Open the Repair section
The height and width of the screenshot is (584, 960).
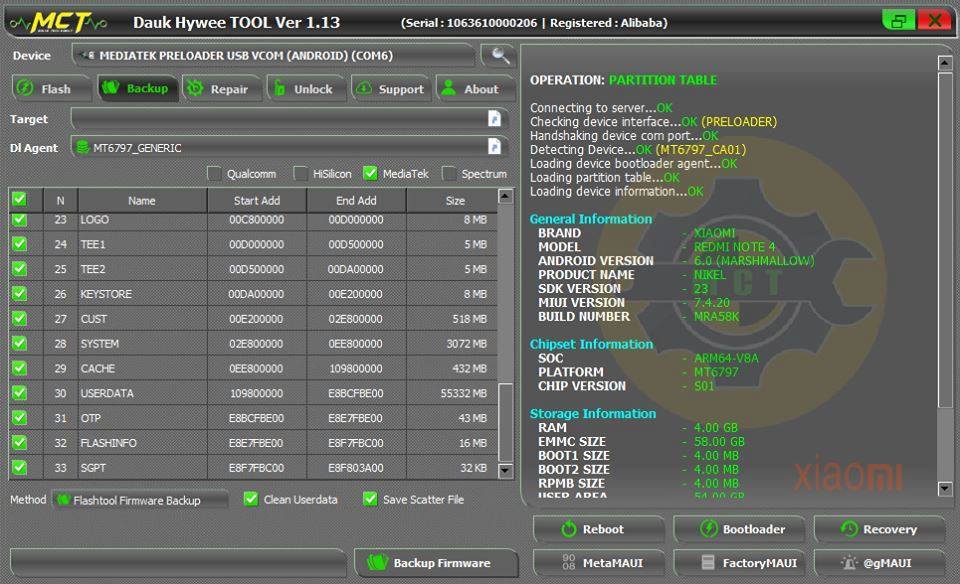(222, 88)
